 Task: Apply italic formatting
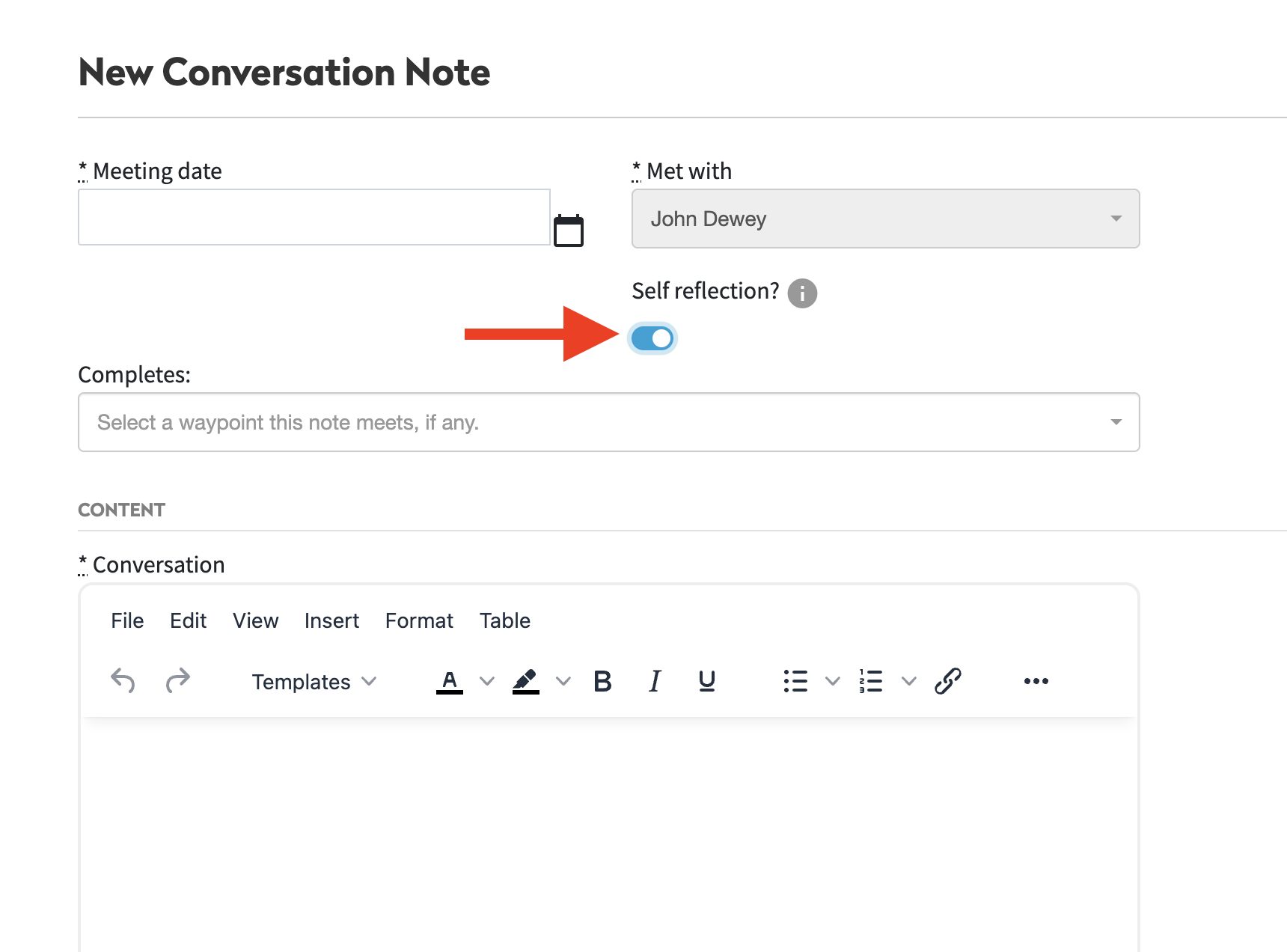(x=655, y=681)
